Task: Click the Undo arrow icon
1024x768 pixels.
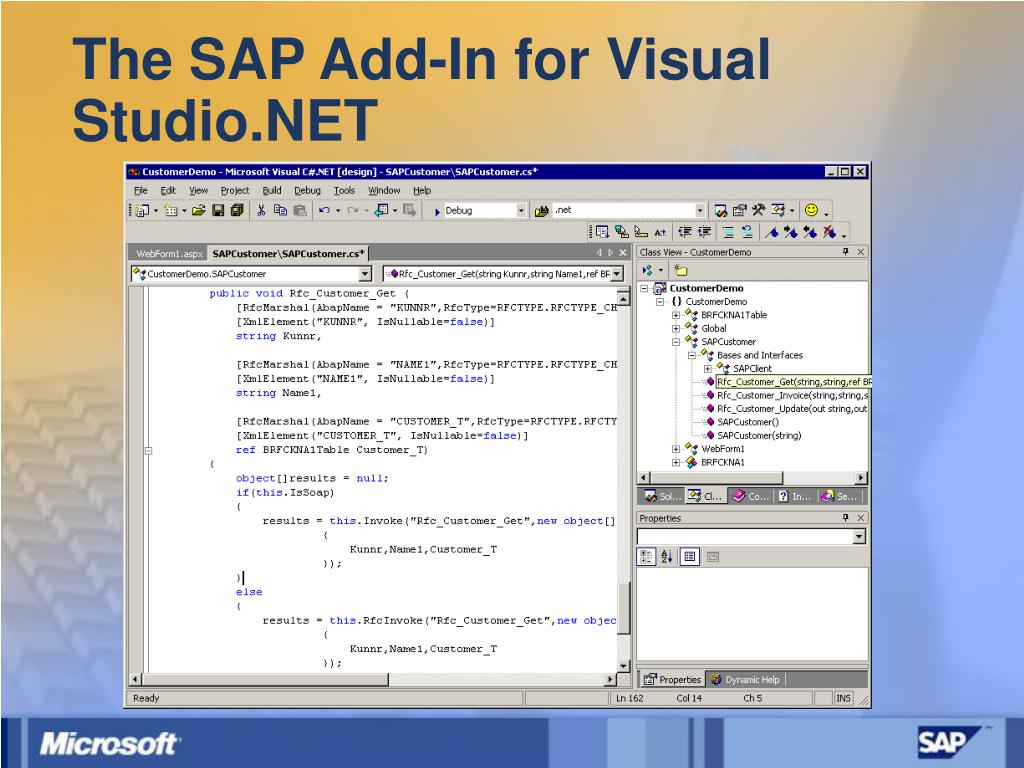Action: [324, 211]
